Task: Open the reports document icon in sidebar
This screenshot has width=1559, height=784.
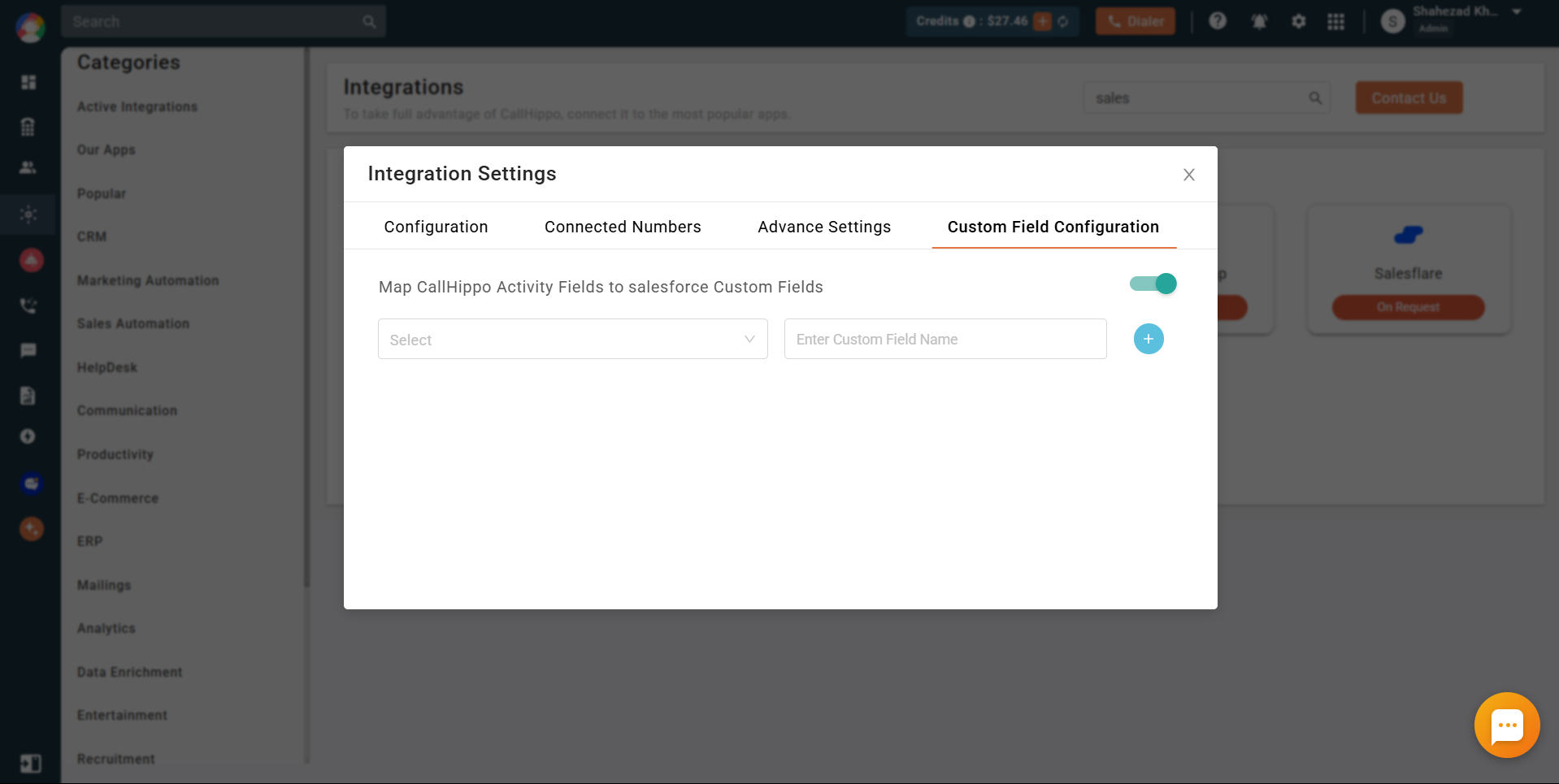Action: click(x=28, y=396)
